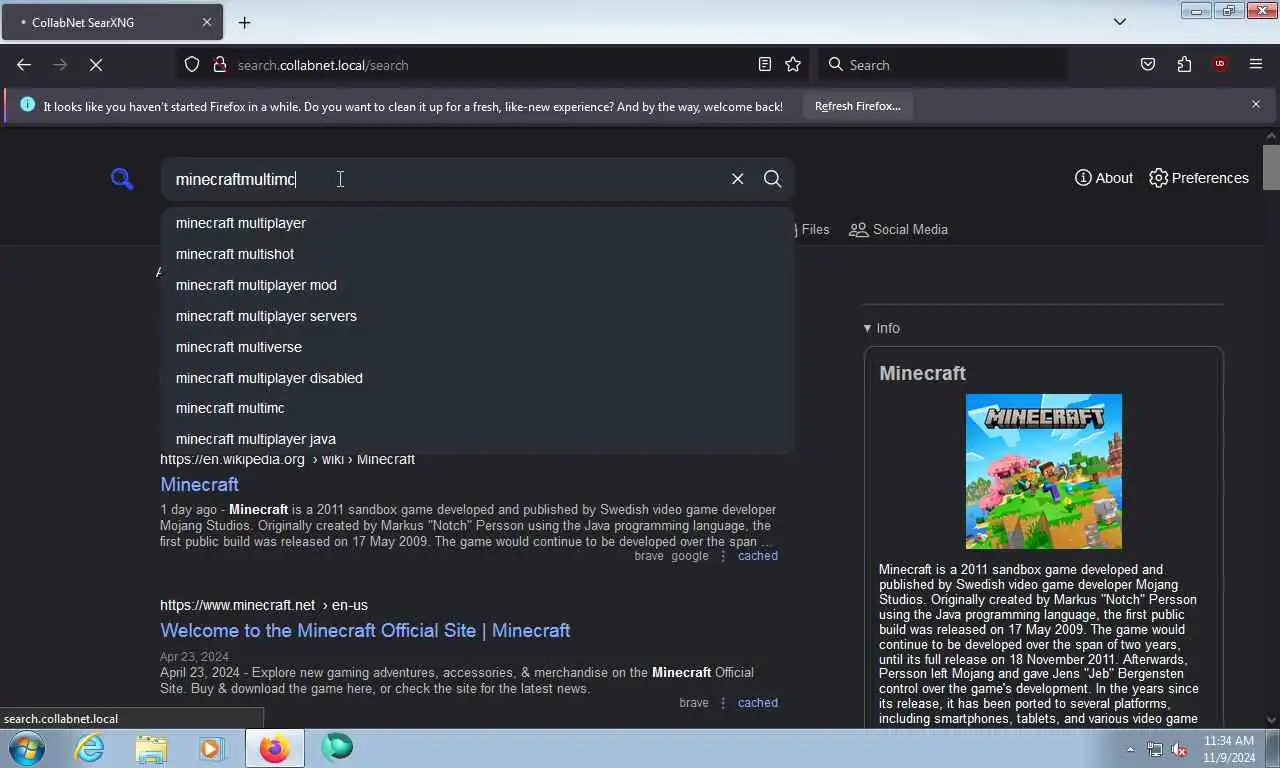
Task: Click the Firefox taskbar icon
Action: (x=274, y=748)
